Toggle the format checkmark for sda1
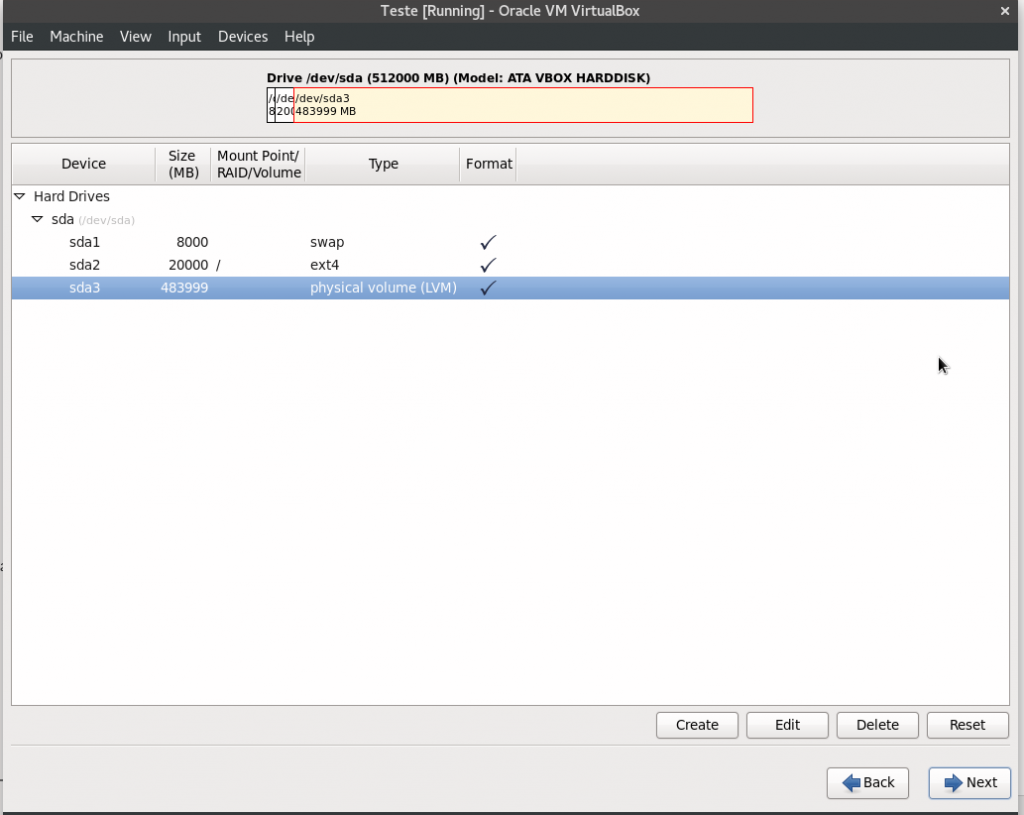Screen dimensions: 1024x815 pyautogui.click(x=488, y=243)
